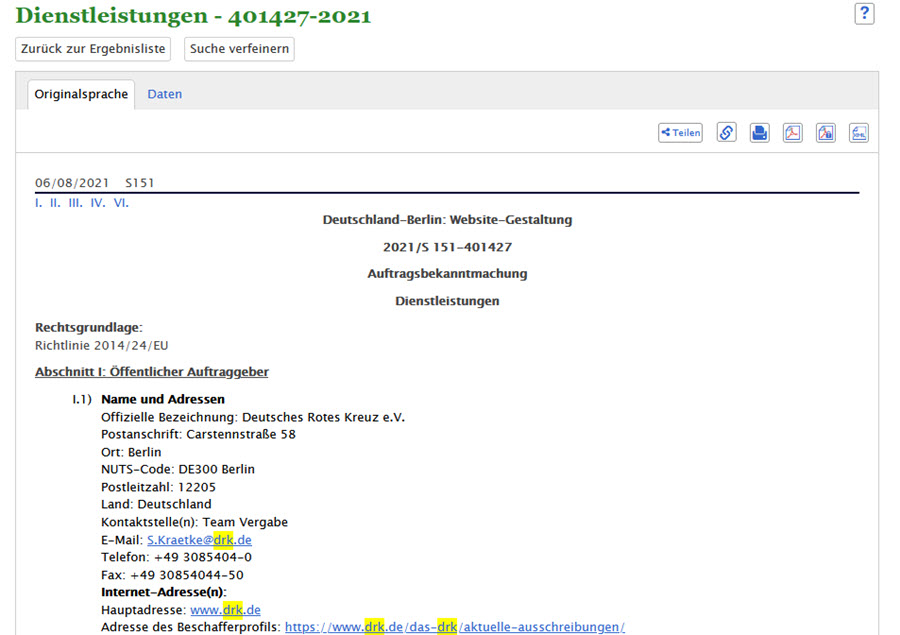900x635 pixels.
Task: Download the notice as PDF
Action: tap(793, 133)
